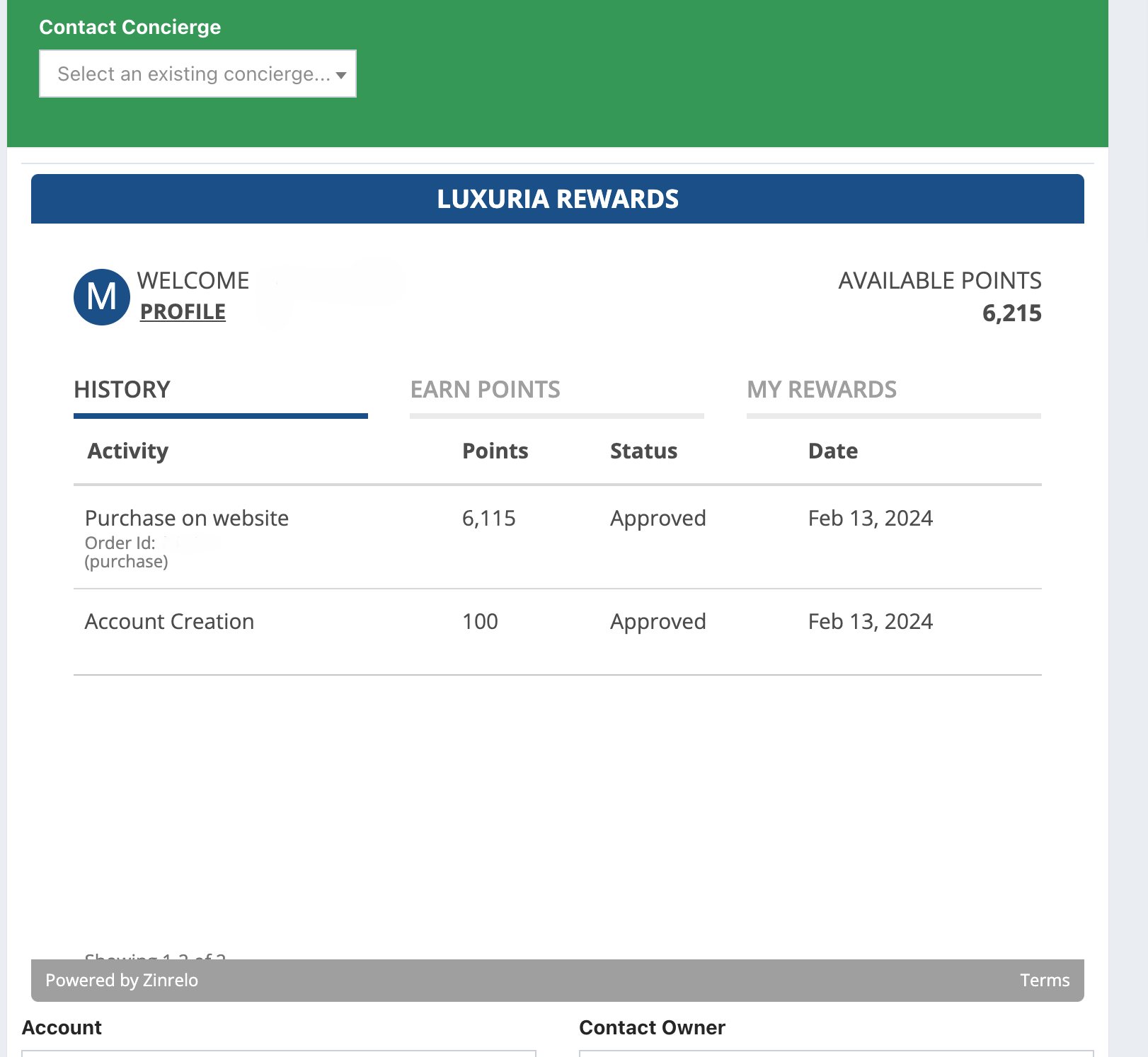This screenshot has height=1057, width=1148.
Task: Click the available points value 6,215
Action: [x=1011, y=313]
